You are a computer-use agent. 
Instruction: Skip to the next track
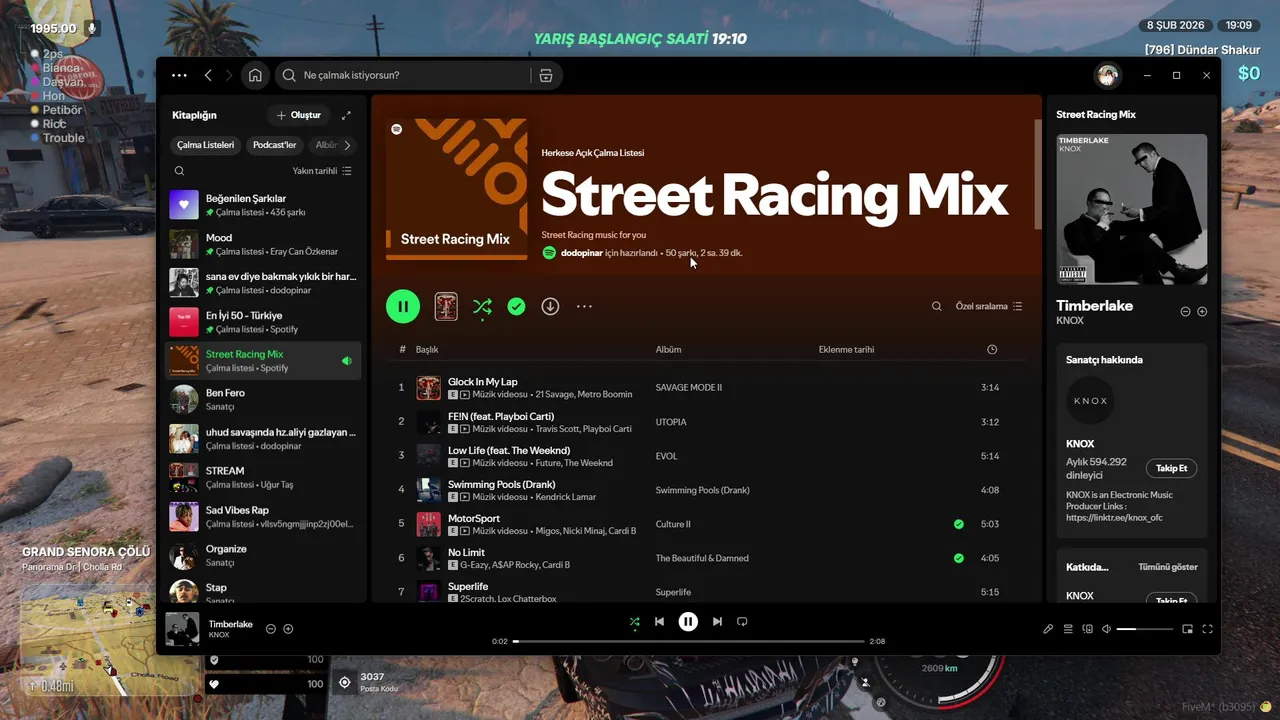pyautogui.click(x=717, y=621)
